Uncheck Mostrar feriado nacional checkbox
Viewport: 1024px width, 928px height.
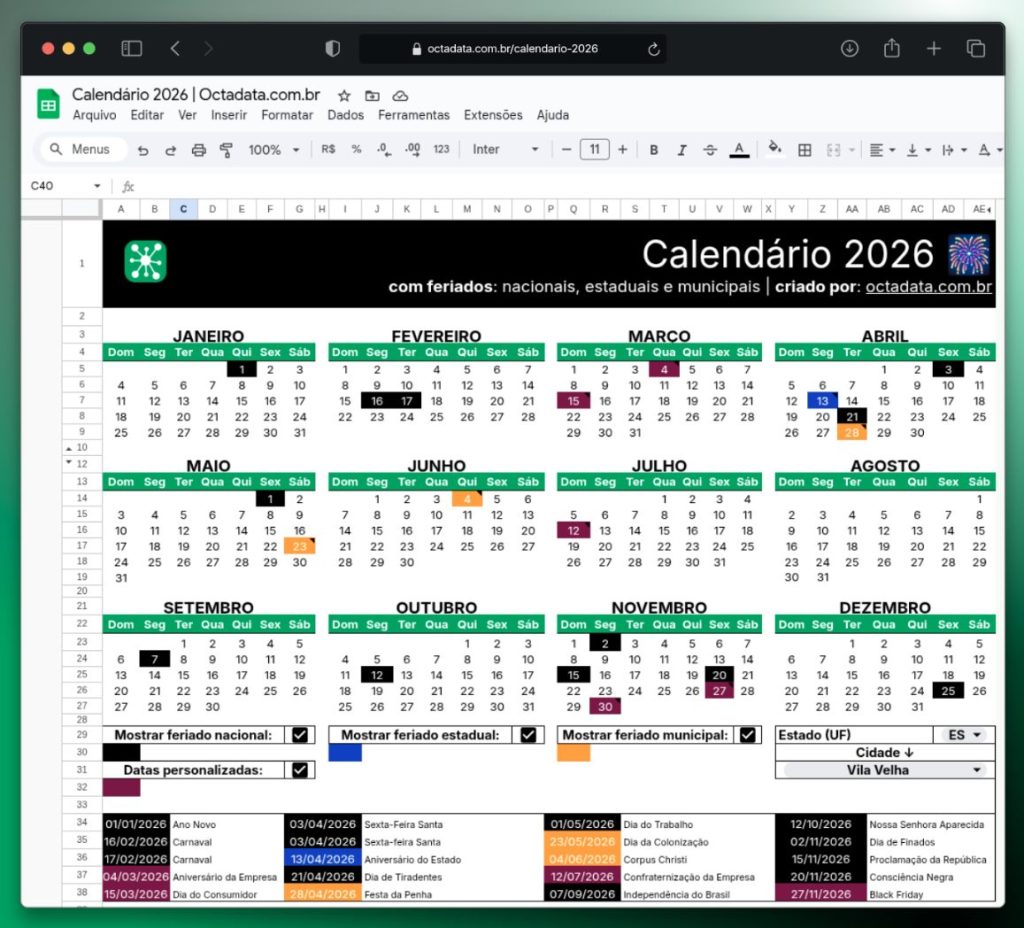pyautogui.click(x=300, y=734)
